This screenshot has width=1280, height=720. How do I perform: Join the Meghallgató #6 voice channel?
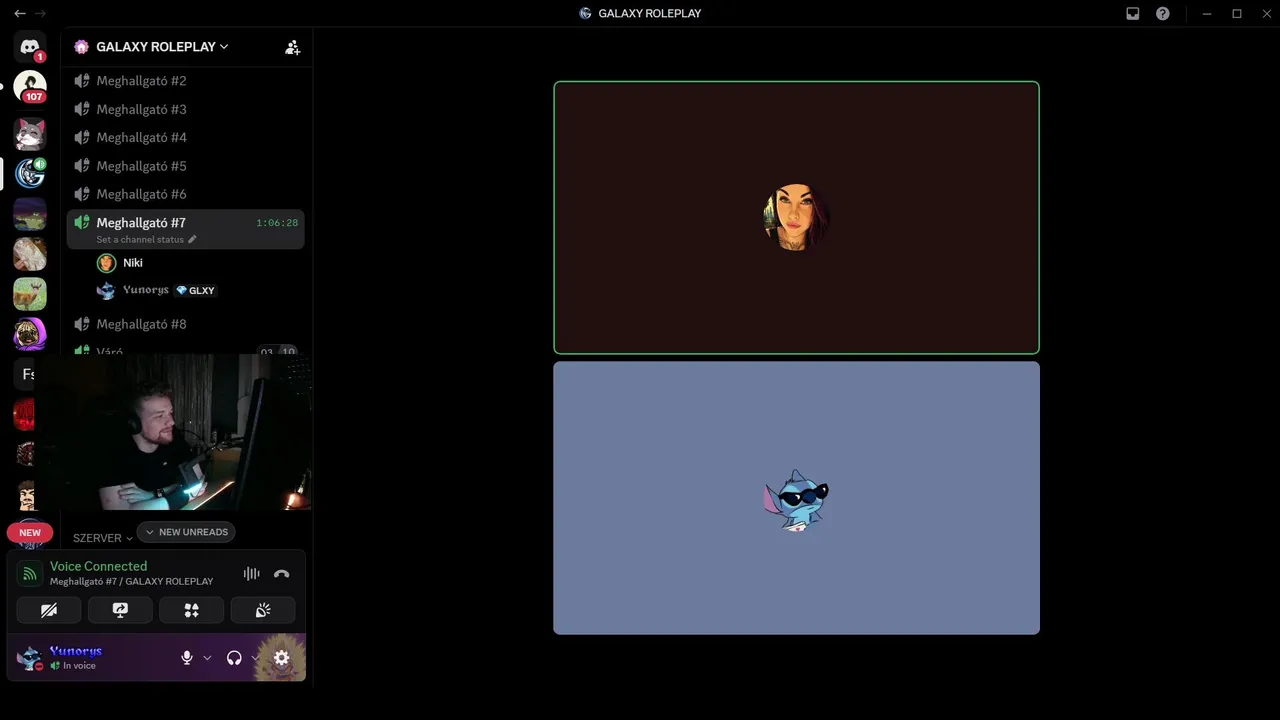coord(186,194)
